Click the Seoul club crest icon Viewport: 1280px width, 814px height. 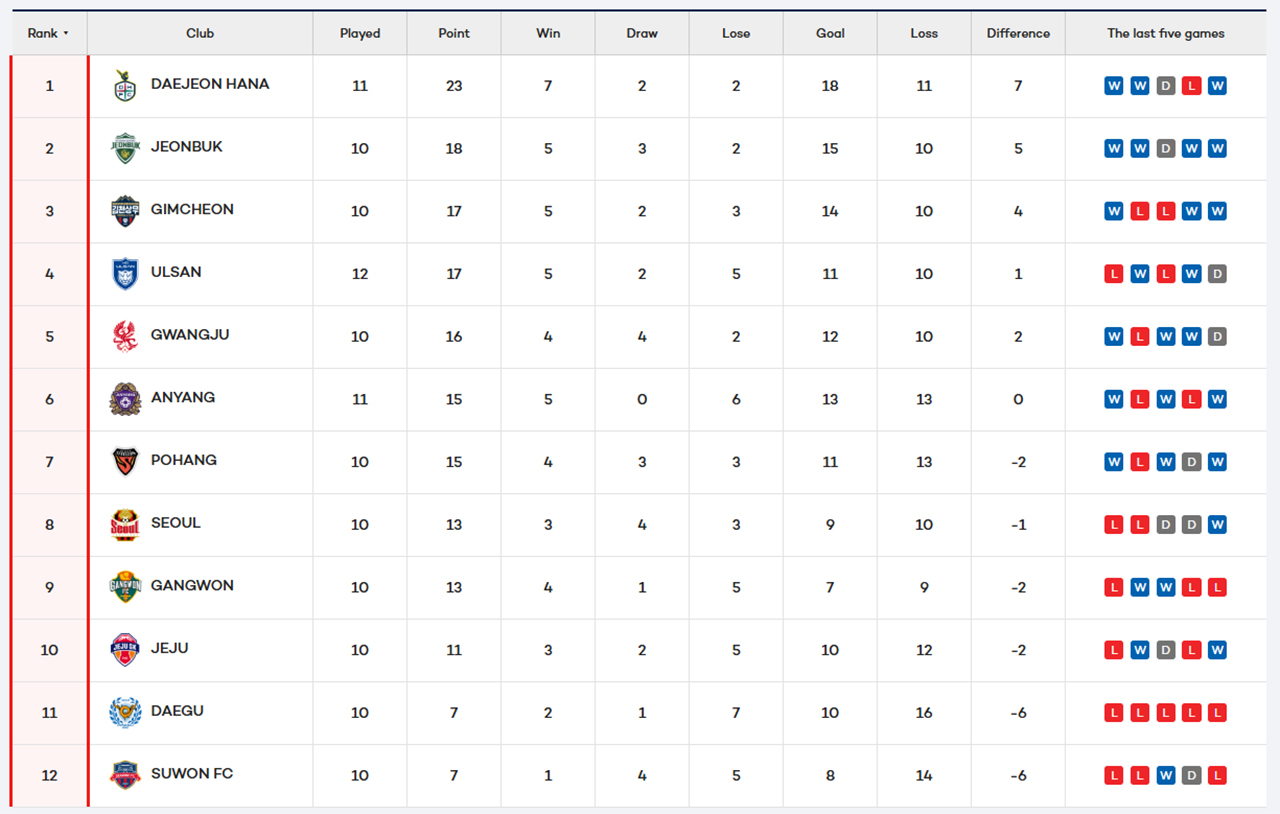tap(125, 524)
